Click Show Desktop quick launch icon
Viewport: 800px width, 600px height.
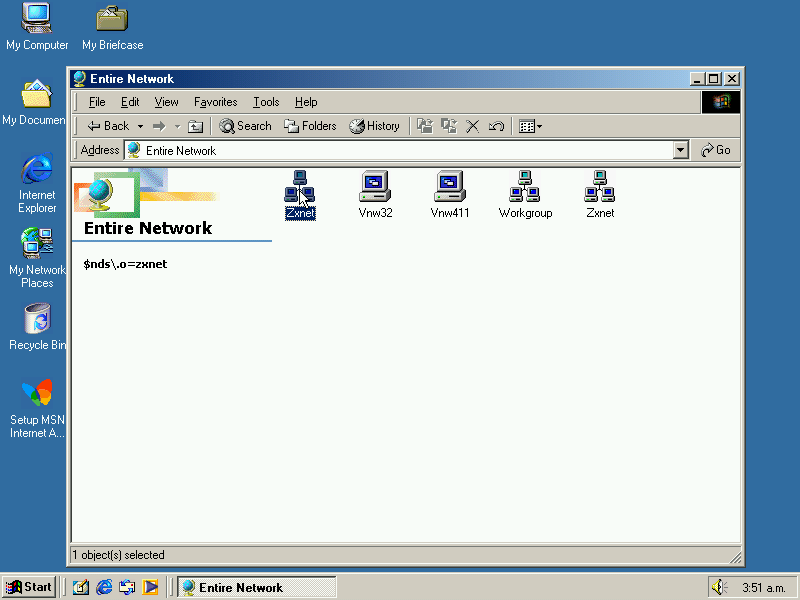pos(81,587)
